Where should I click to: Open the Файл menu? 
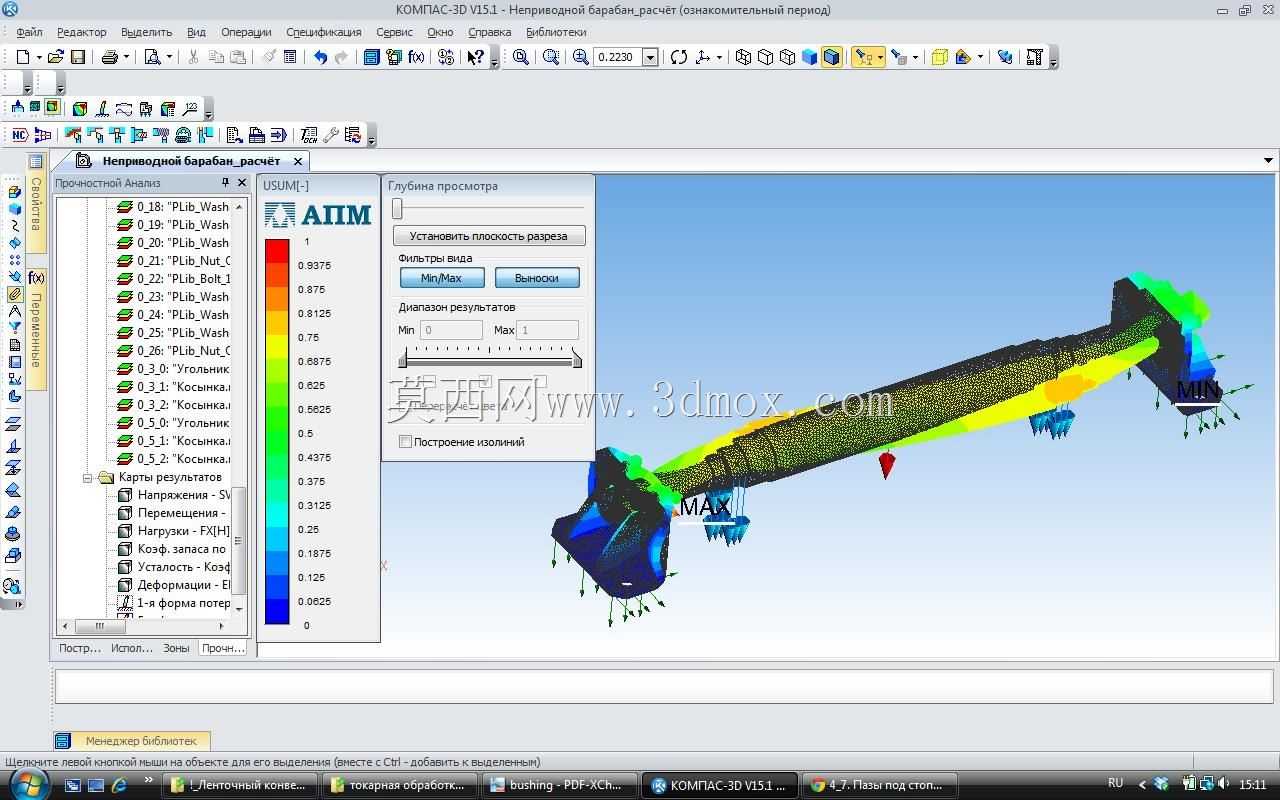(x=29, y=32)
